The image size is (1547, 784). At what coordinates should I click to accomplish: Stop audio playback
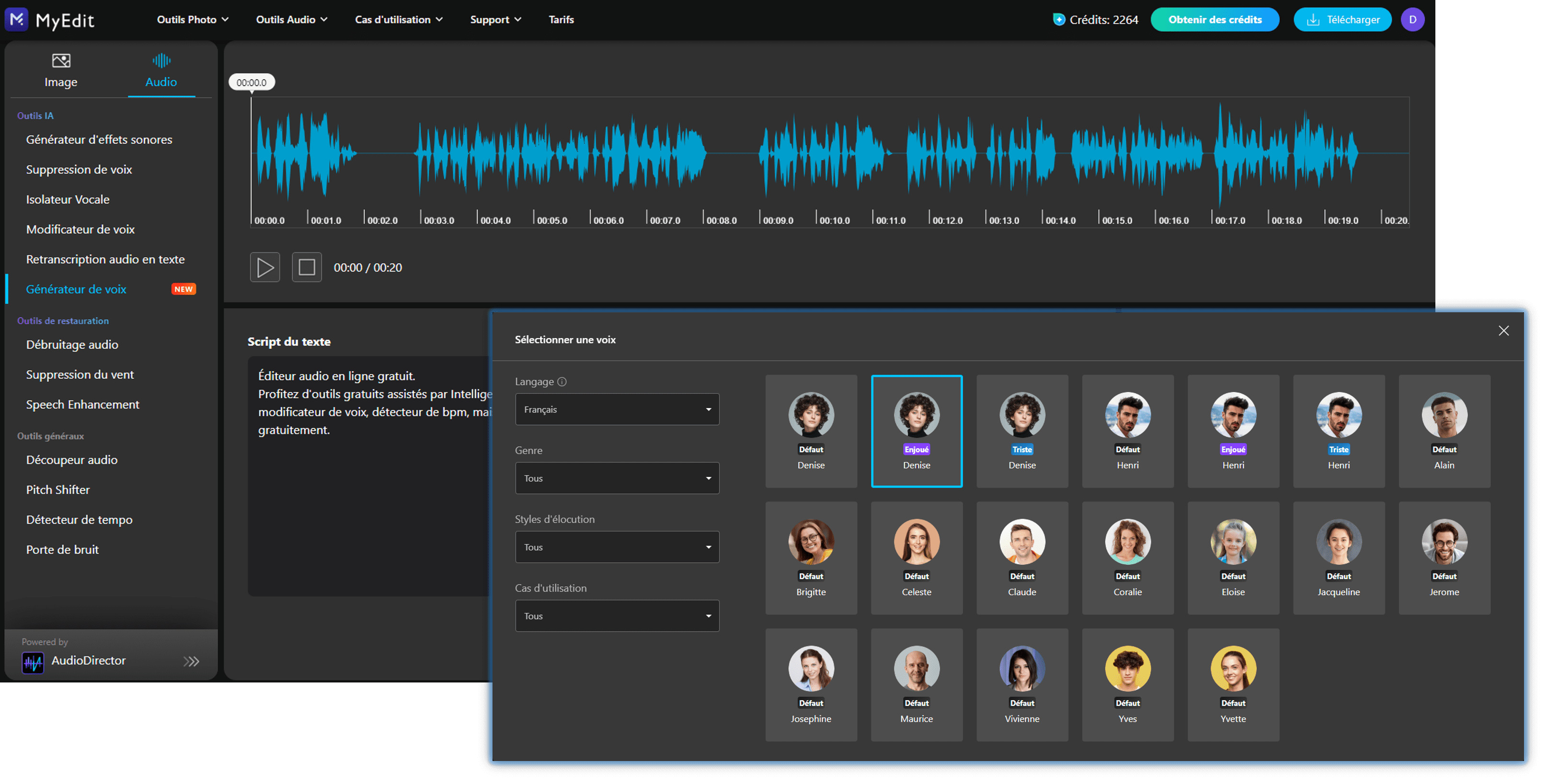(306, 267)
